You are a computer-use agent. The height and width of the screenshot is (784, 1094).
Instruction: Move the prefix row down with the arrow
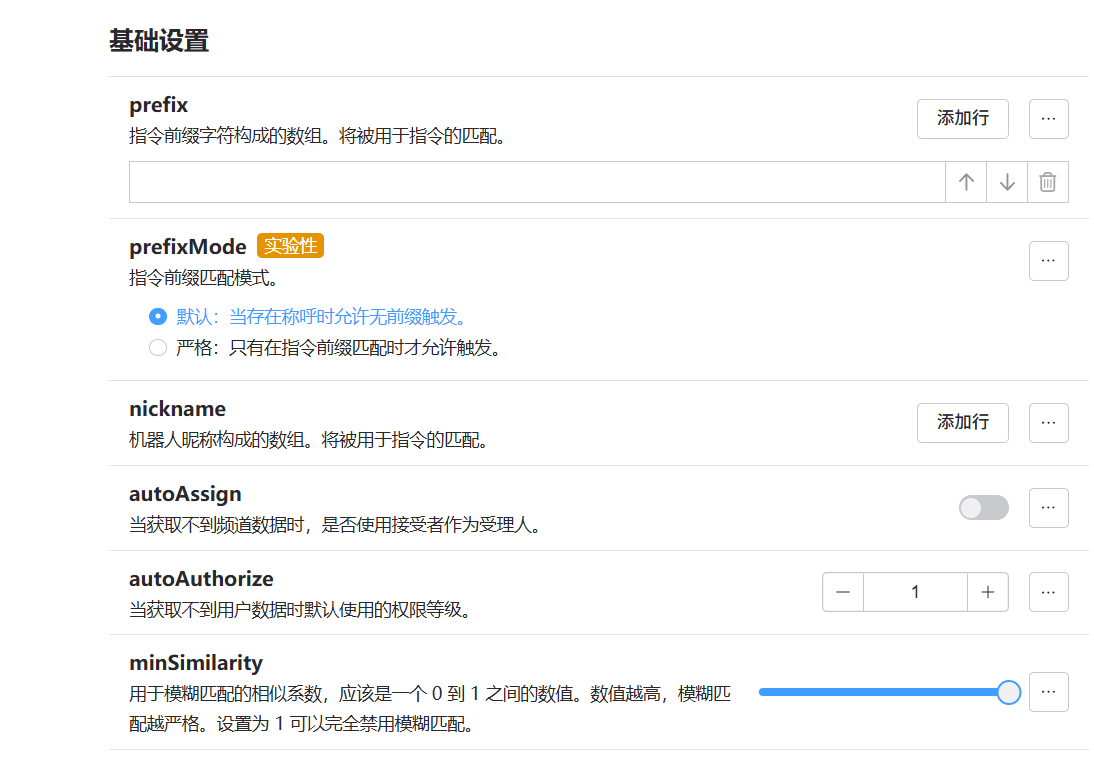1007,182
